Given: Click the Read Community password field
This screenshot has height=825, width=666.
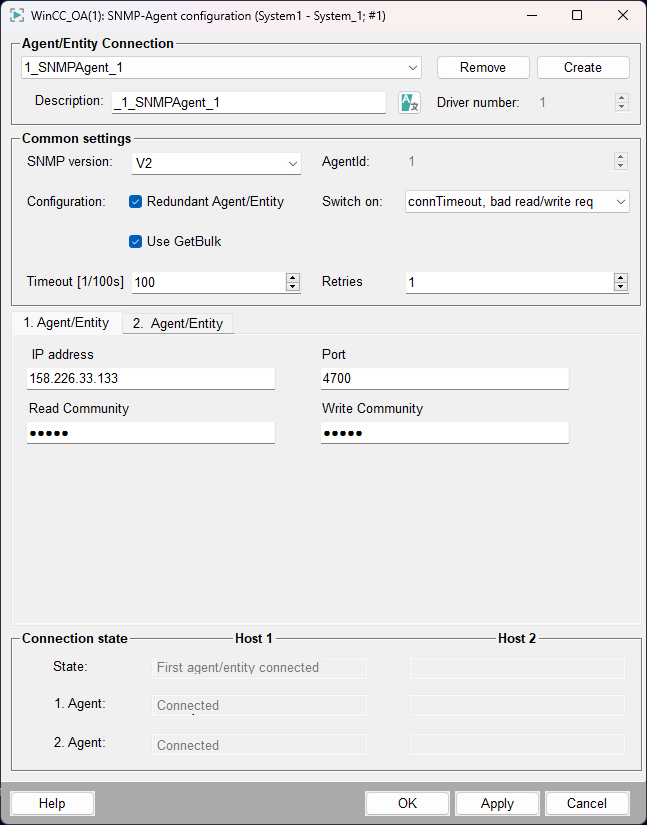Looking at the screenshot, I should [150, 432].
